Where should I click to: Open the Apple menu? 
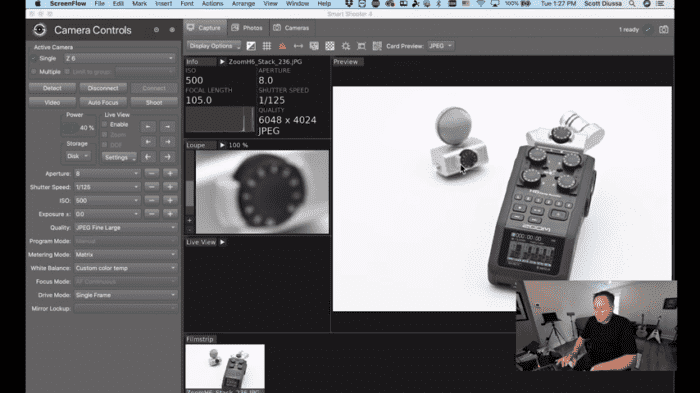38,4
